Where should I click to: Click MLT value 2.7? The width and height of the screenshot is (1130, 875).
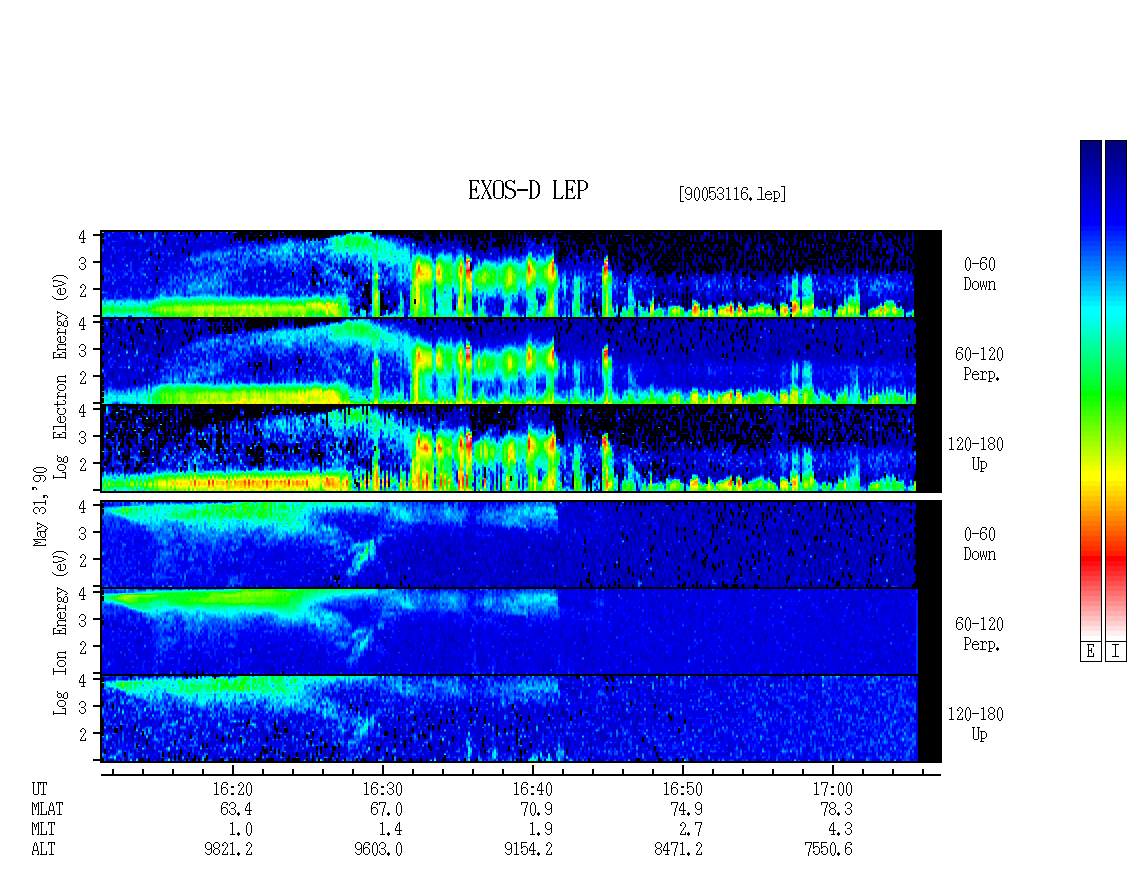pos(690,830)
